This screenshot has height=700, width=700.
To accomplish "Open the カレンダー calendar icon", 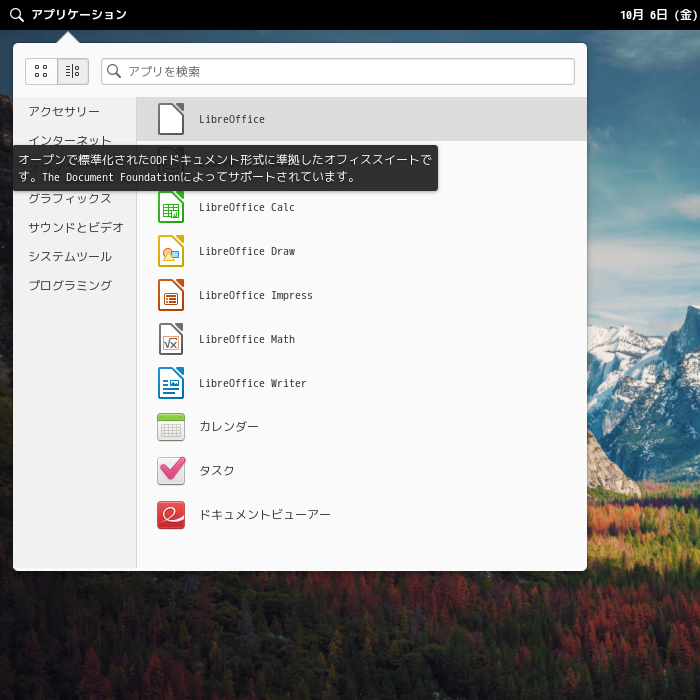I will 171,427.
